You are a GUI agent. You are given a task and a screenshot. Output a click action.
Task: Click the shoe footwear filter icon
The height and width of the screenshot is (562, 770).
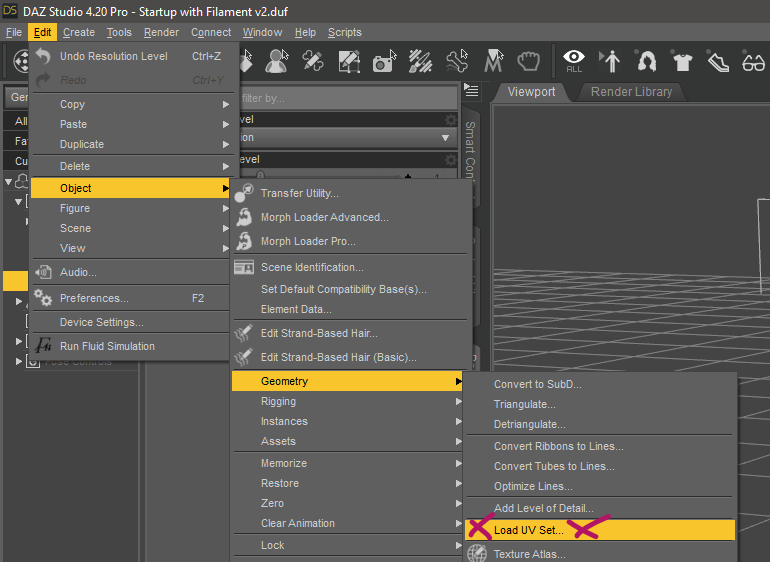(x=717, y=61)
